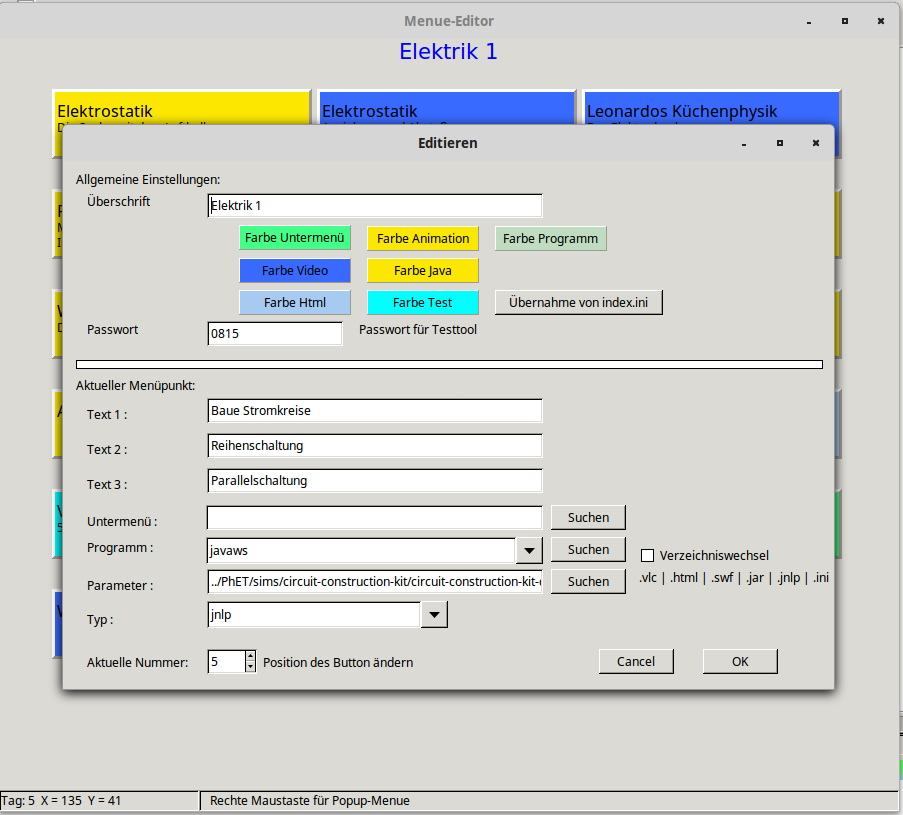The image size is (903, 815).
Task: Decrease Aktuelle Nummer with down arrow
Action: (x=250, y=667)
